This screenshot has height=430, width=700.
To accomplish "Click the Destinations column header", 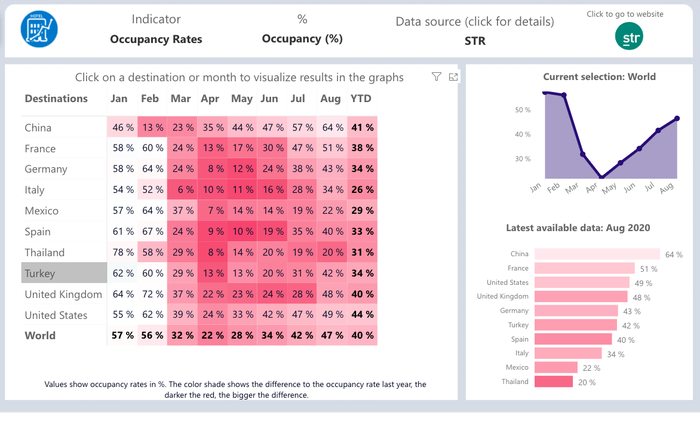I will point(56,99).
